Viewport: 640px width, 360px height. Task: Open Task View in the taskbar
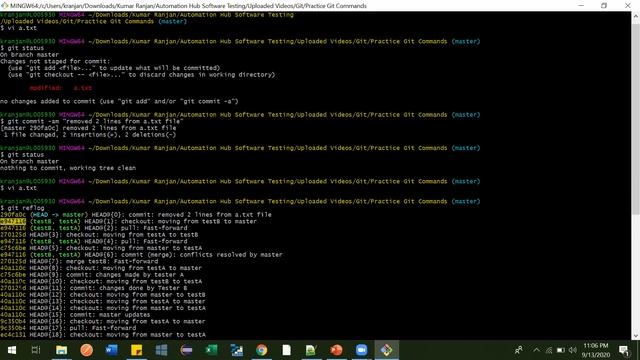coord(36,350)
